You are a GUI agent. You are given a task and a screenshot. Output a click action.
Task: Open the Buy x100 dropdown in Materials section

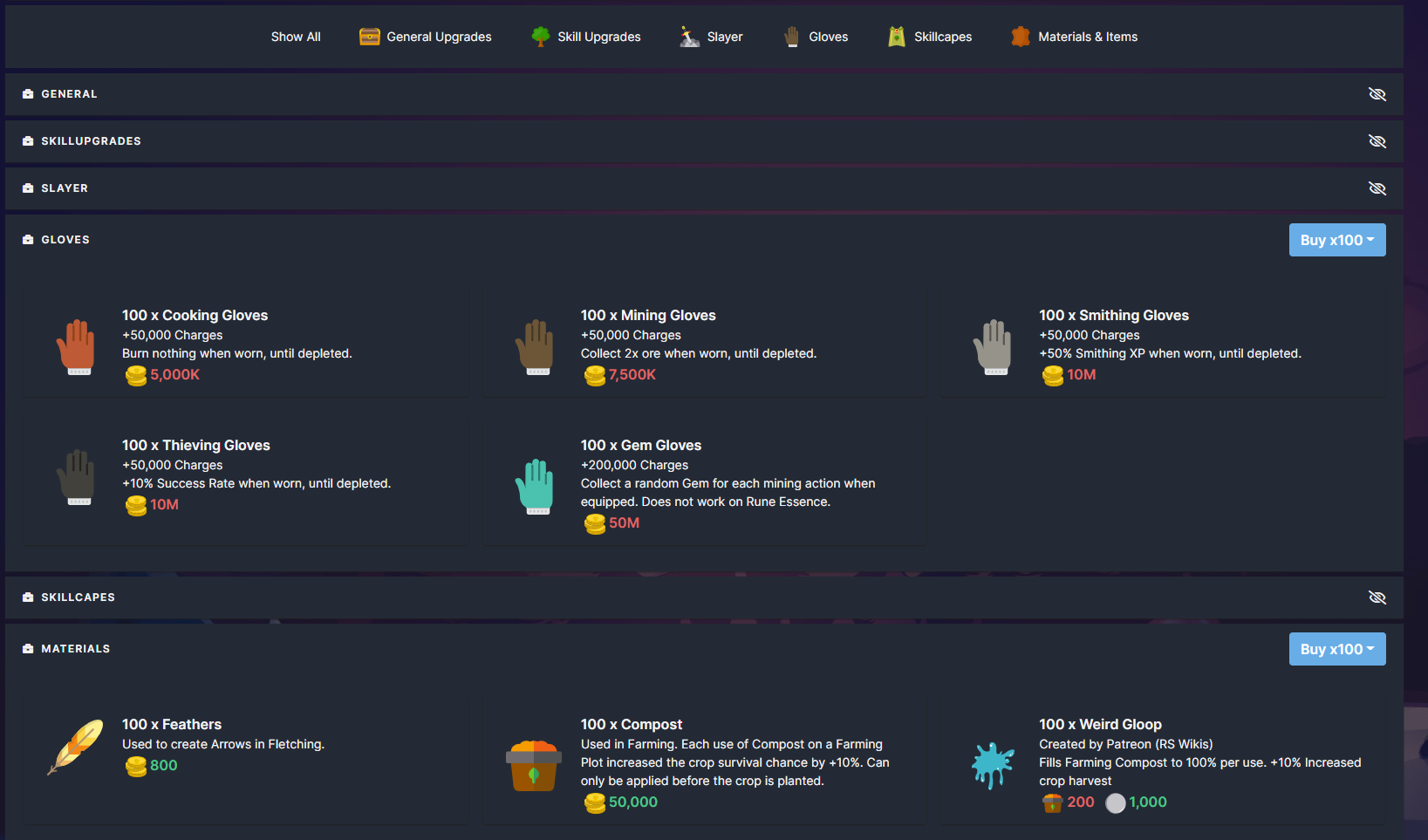[x=1337, y=649]
